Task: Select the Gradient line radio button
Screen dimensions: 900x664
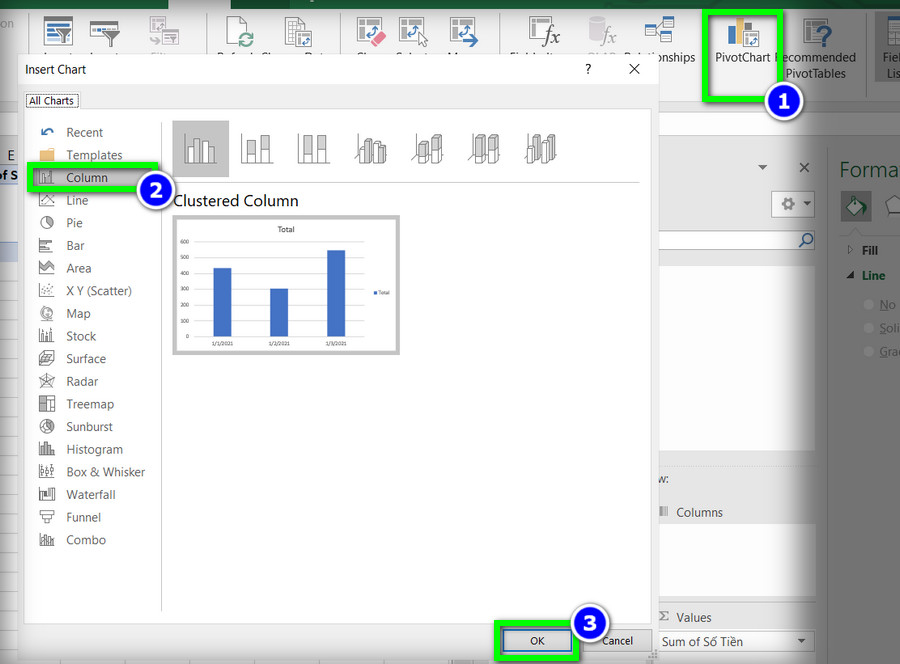Action: tap(869, 351)
